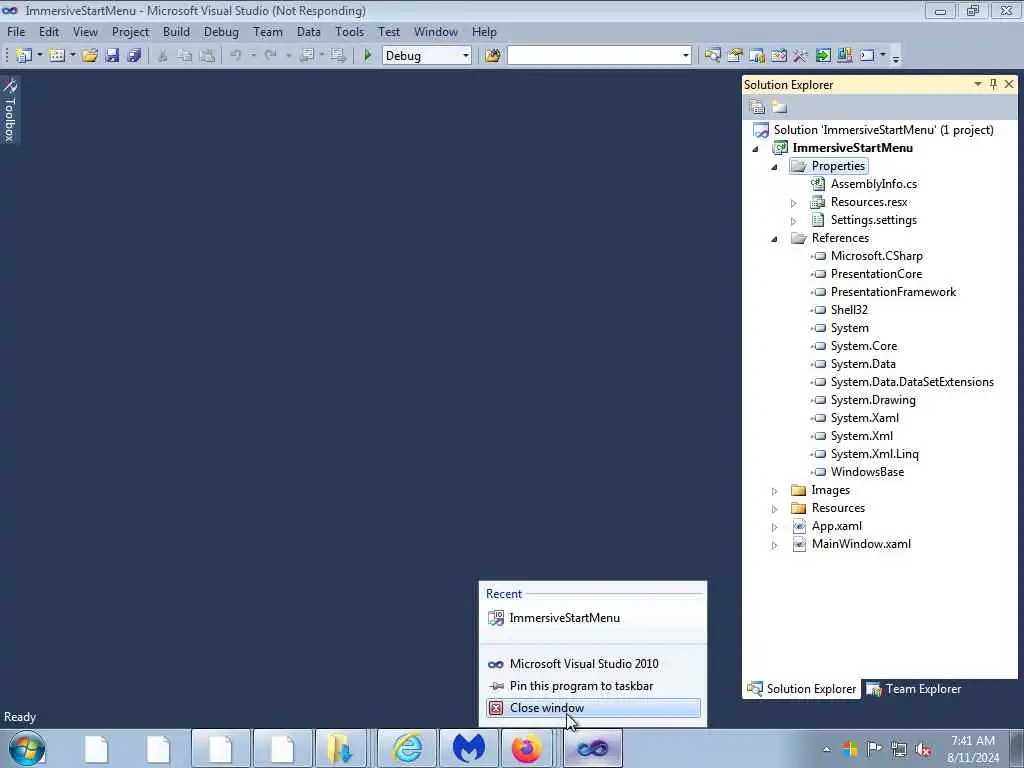Open New Project icon's dropdown arrow
Screen dimensions: 1024x768
[x=39, y=56]
